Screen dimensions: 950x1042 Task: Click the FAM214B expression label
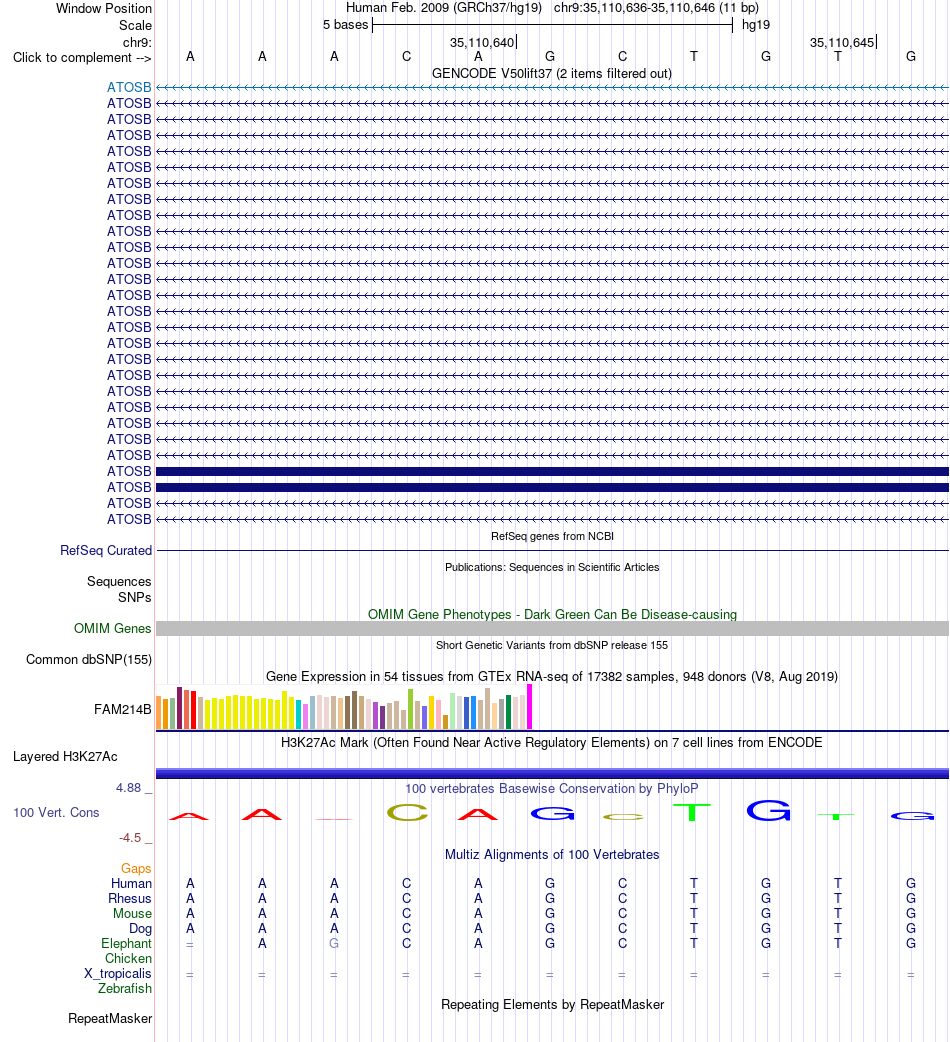click(x=122, y=710)
